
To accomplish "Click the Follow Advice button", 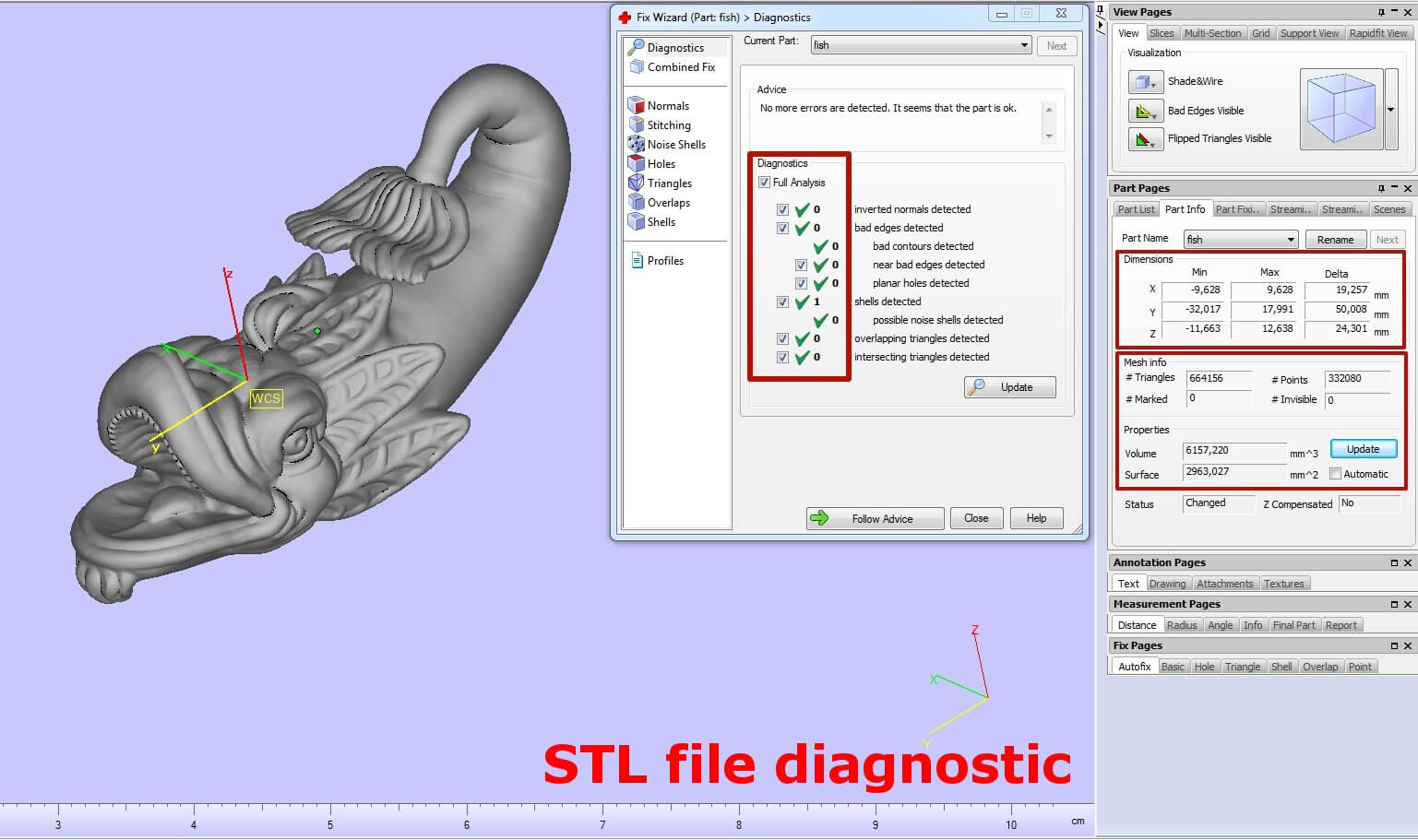I will [x=874, y=518].
